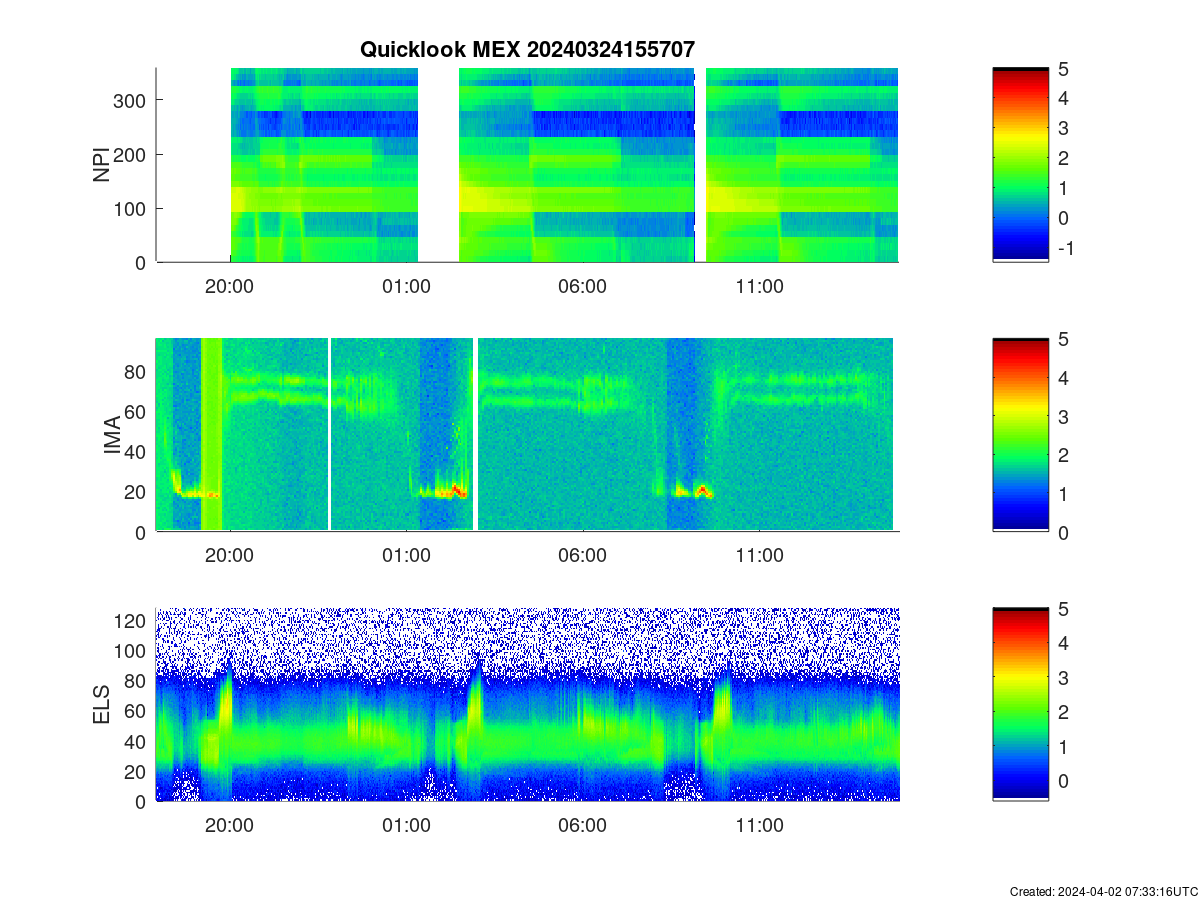Click the plot title Quicklook MEX 20240324155707
The width and height of the screenshot is (1200, 900).
[527, 49]
